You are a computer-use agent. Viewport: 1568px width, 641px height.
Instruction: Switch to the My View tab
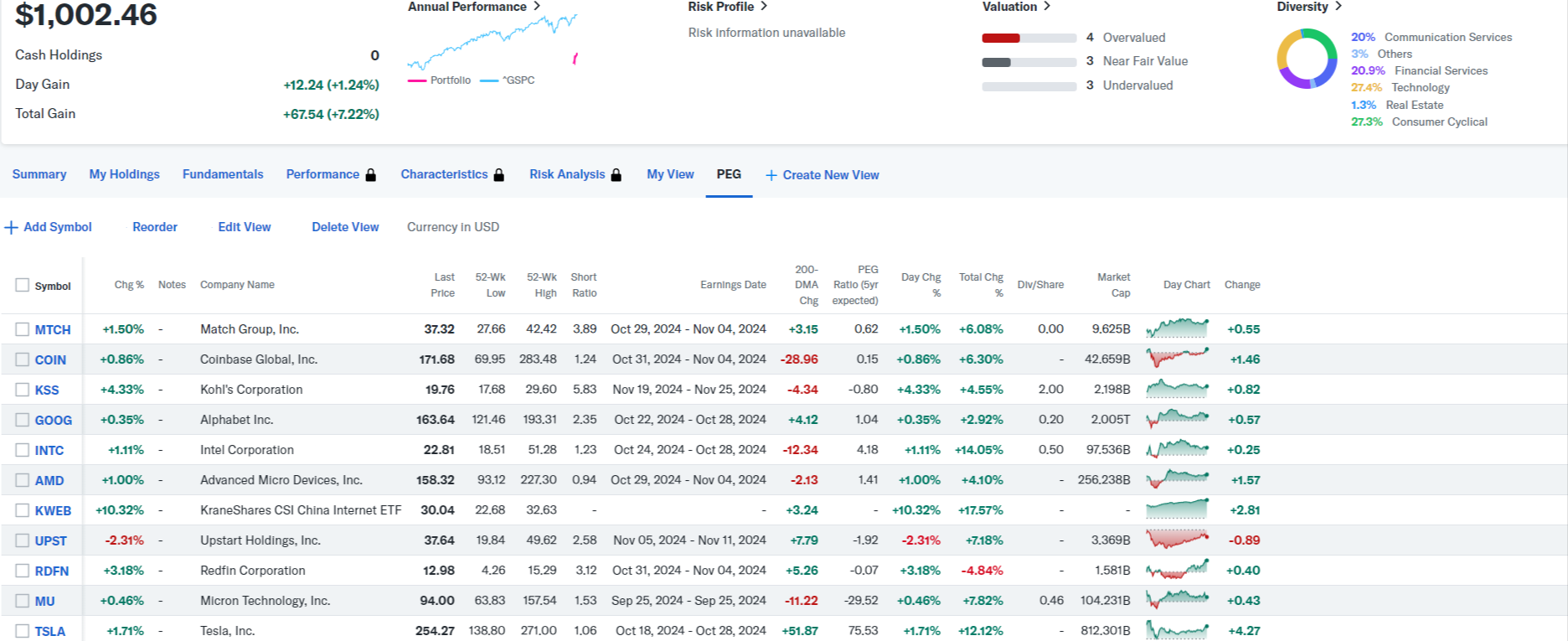tap(670, 174)
